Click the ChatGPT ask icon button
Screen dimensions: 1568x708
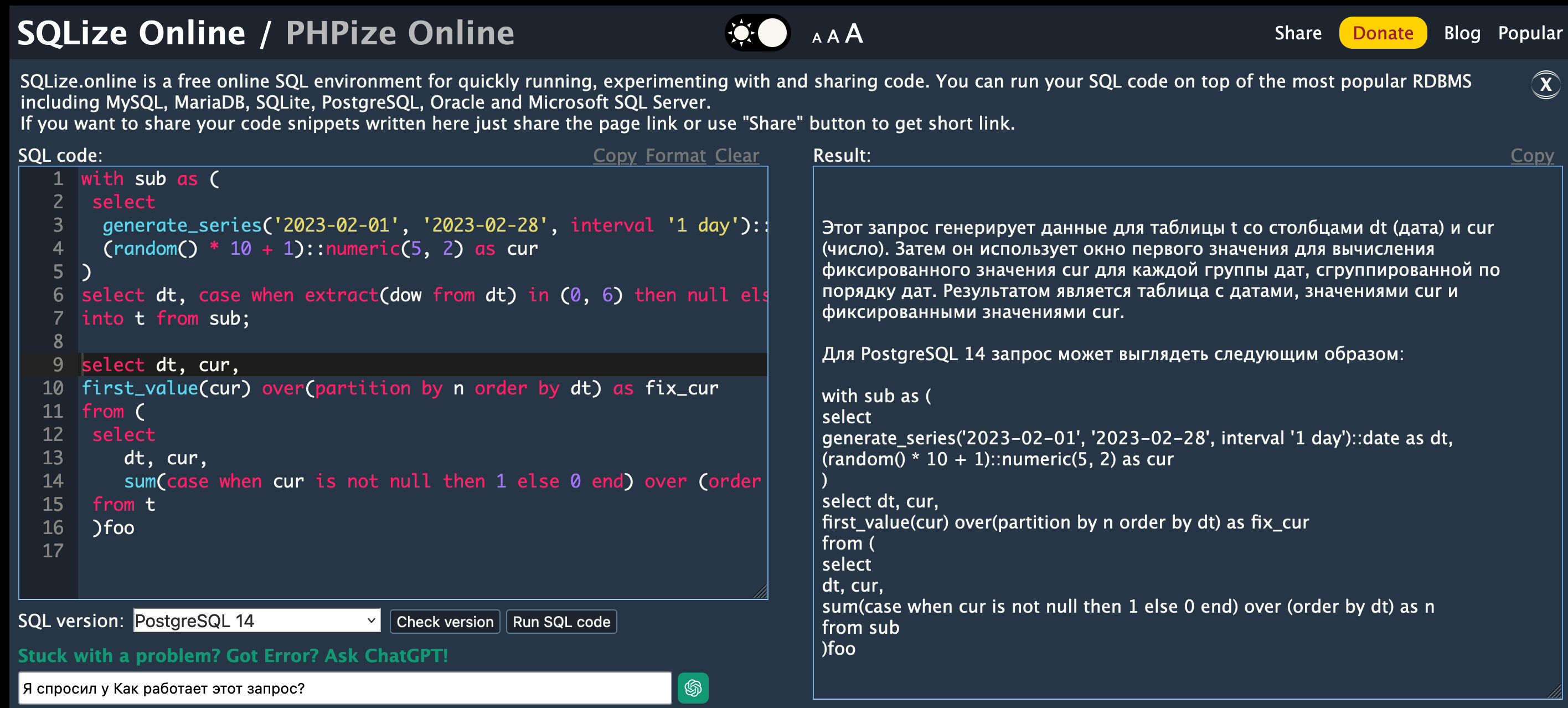693,688
